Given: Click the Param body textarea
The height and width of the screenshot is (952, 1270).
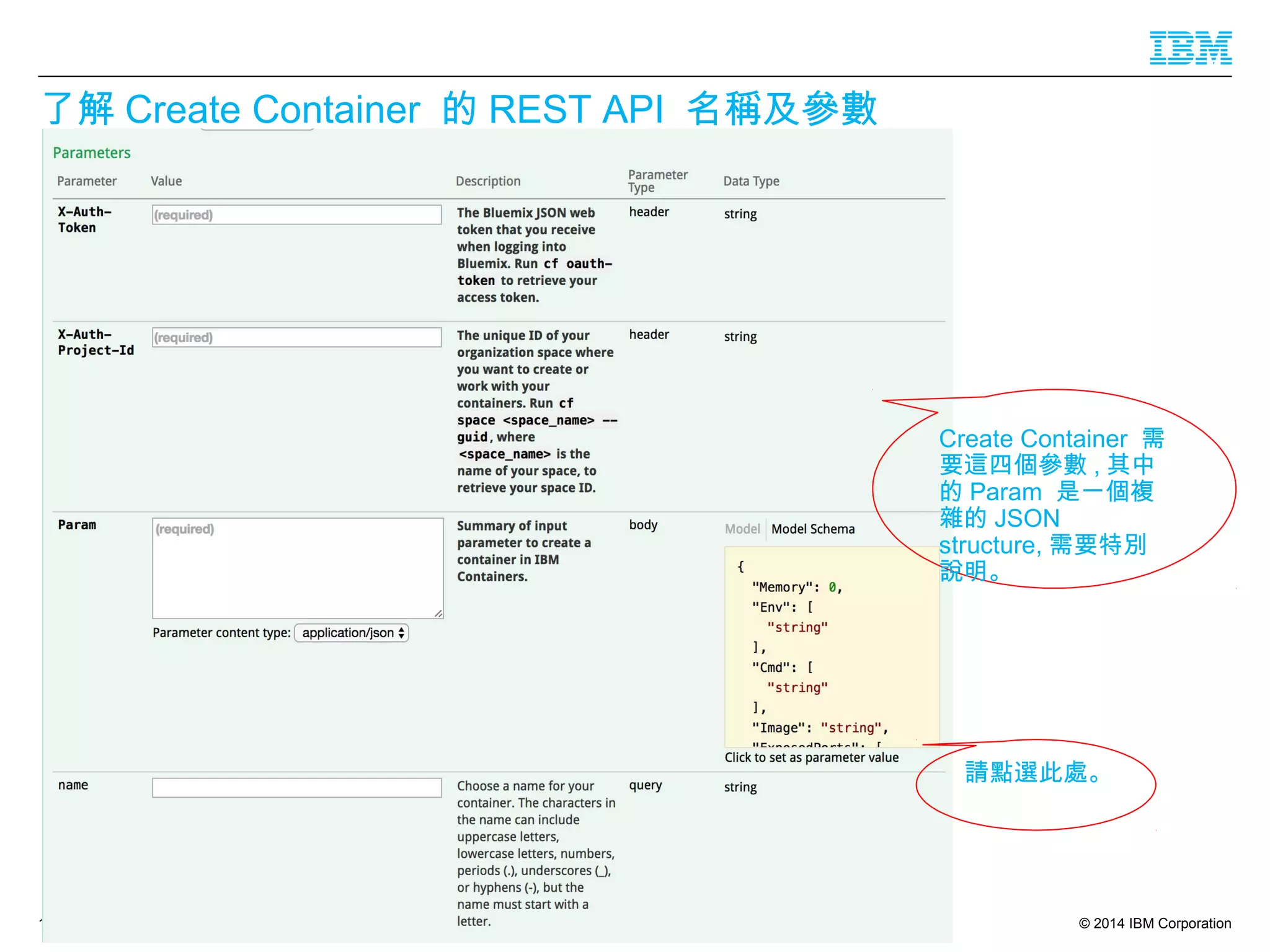Looking at the screenshot, I should 298,568.
